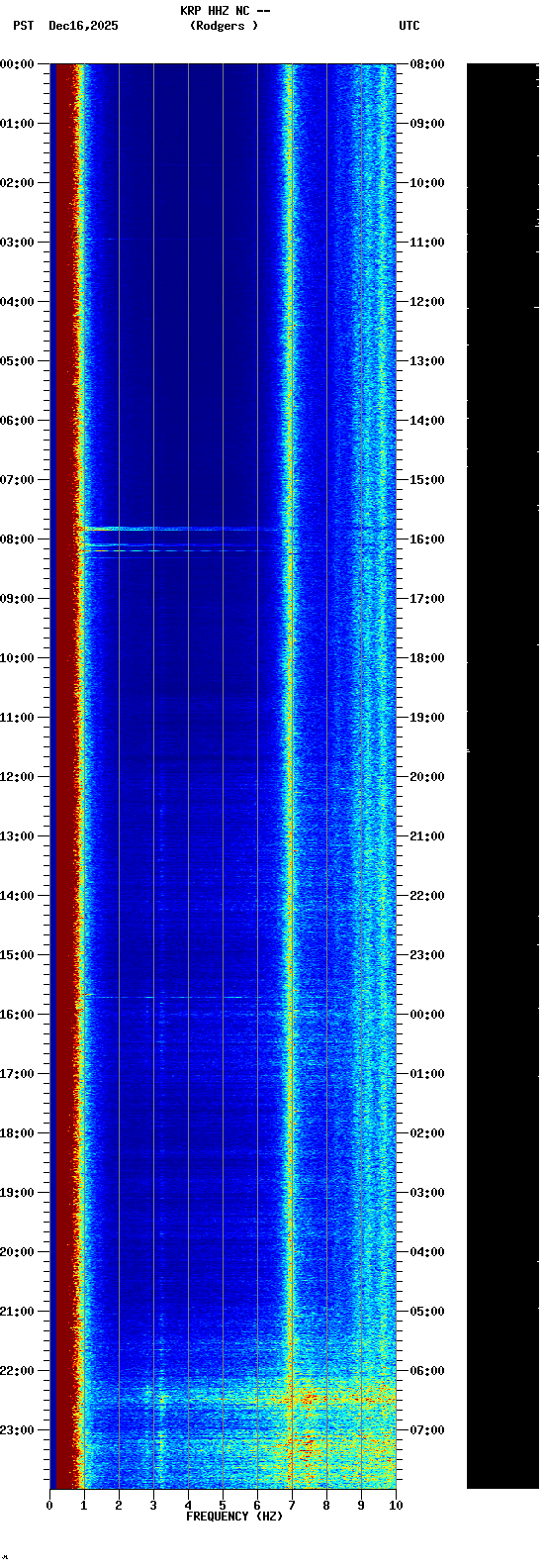Viewport: 546px width, 1568px height.
Task: Click the "KRP HHZ NC --" station title
Action: pyautogui.click(x=225, y=11)
